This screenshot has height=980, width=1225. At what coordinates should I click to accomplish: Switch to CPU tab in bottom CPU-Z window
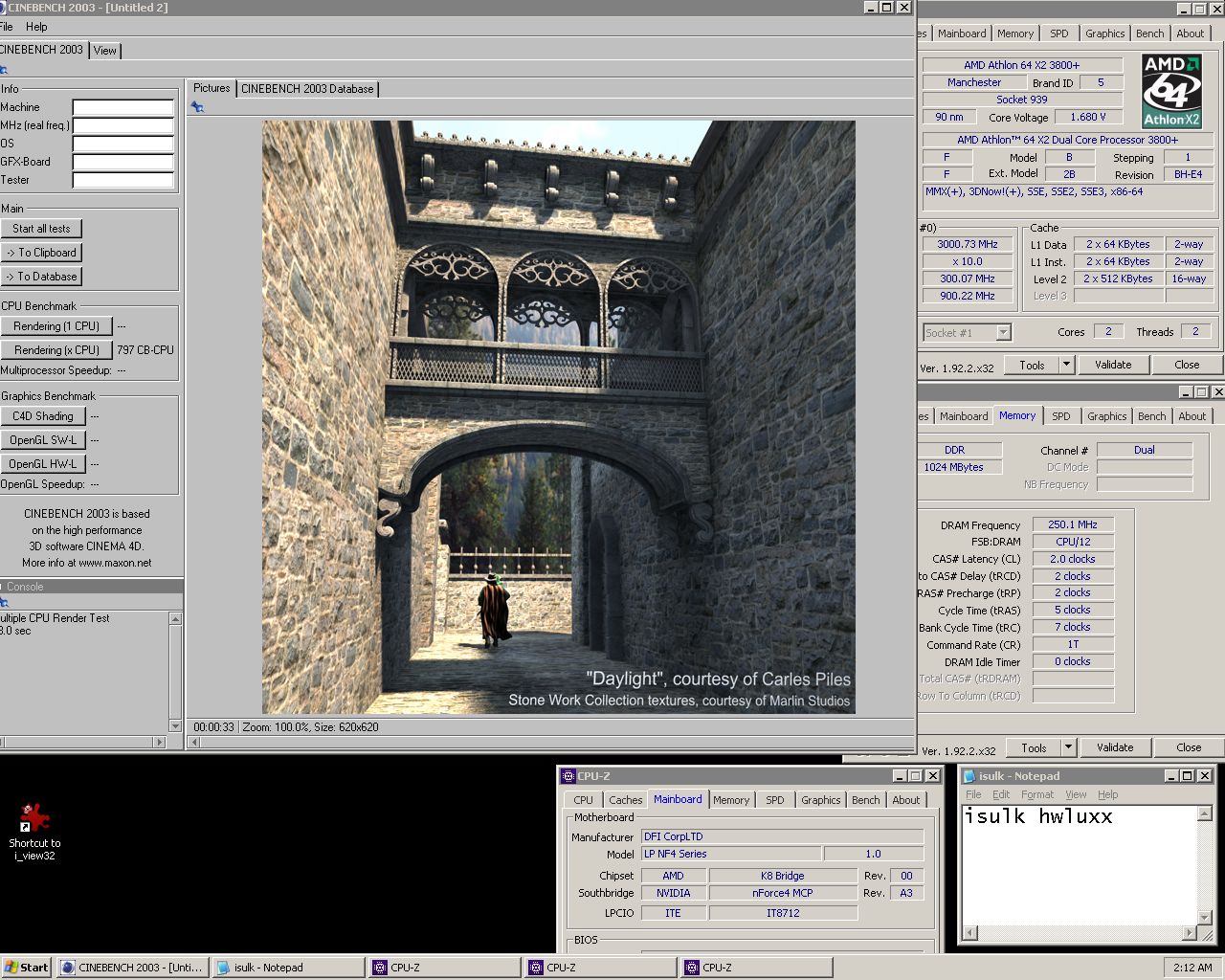pyautogui.click(x=583, y=800)
